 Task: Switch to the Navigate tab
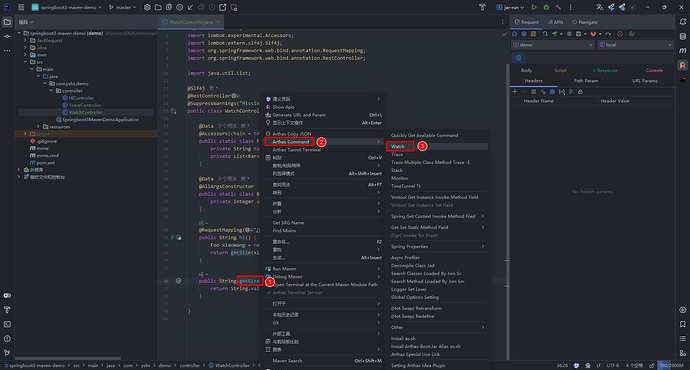pos(585,22)
